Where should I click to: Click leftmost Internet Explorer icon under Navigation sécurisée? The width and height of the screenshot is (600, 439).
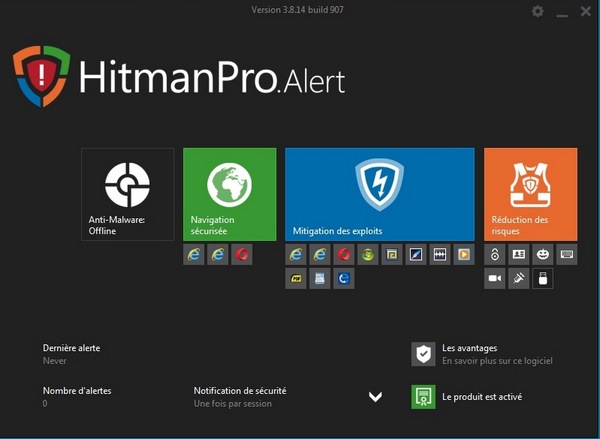[194, 255]
